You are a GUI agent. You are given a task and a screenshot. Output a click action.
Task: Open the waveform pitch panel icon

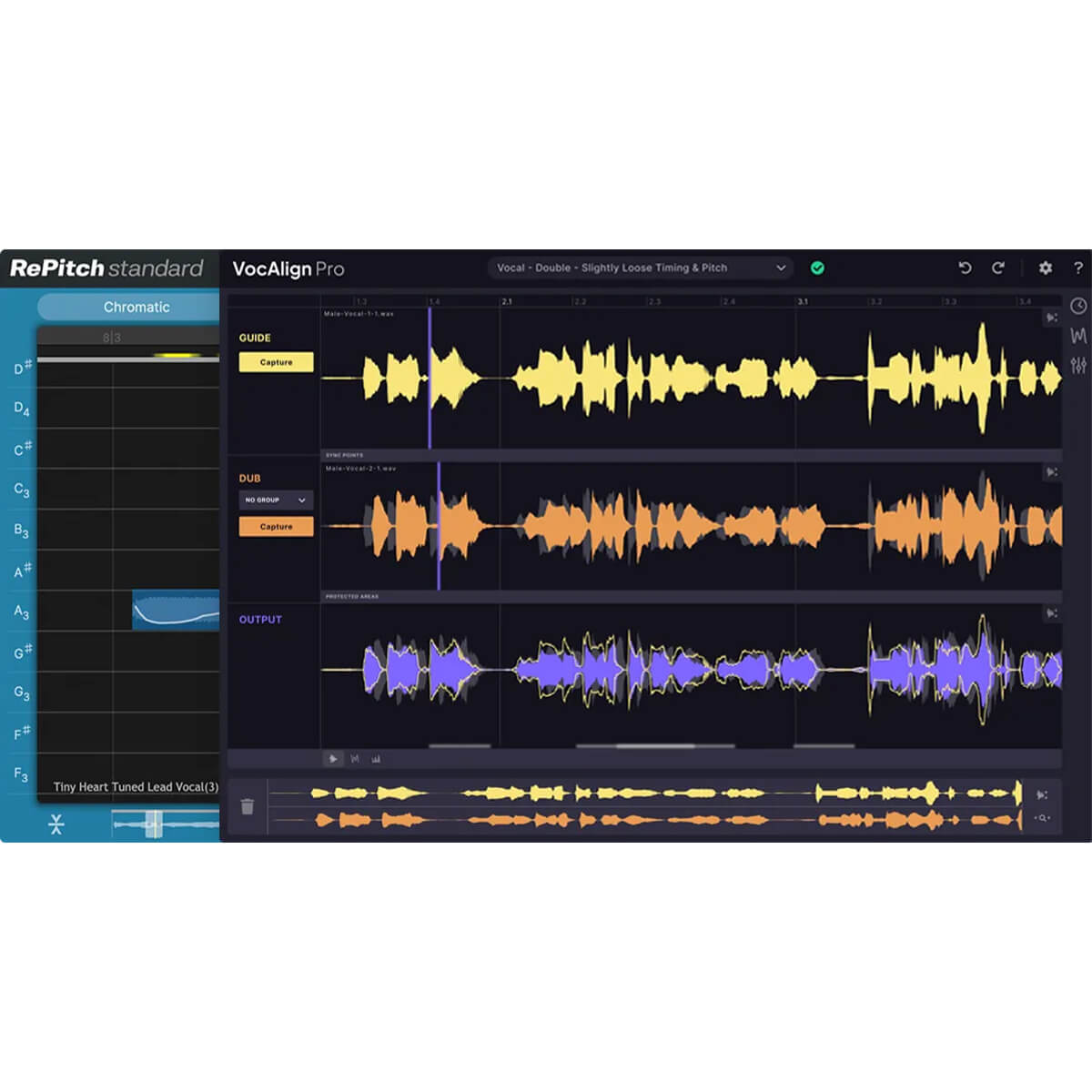pyautogui.click(x=1078, y=336)
